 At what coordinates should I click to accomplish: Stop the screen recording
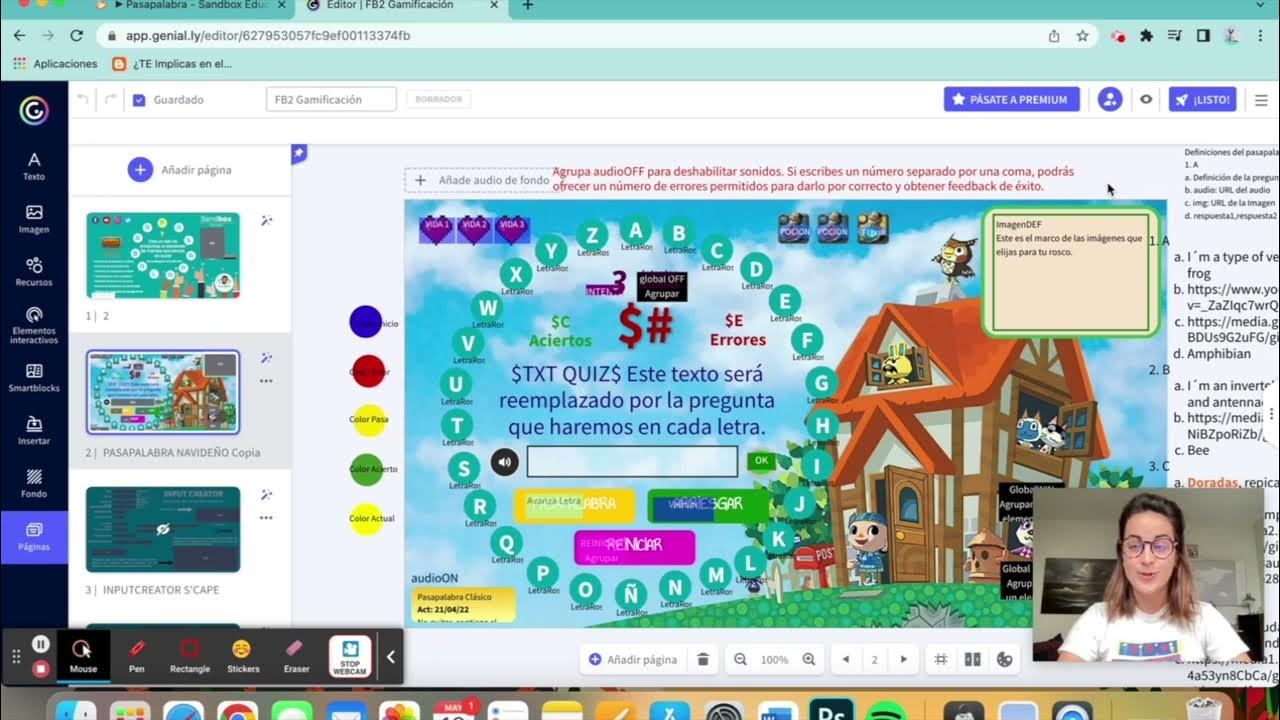[40, 668]
